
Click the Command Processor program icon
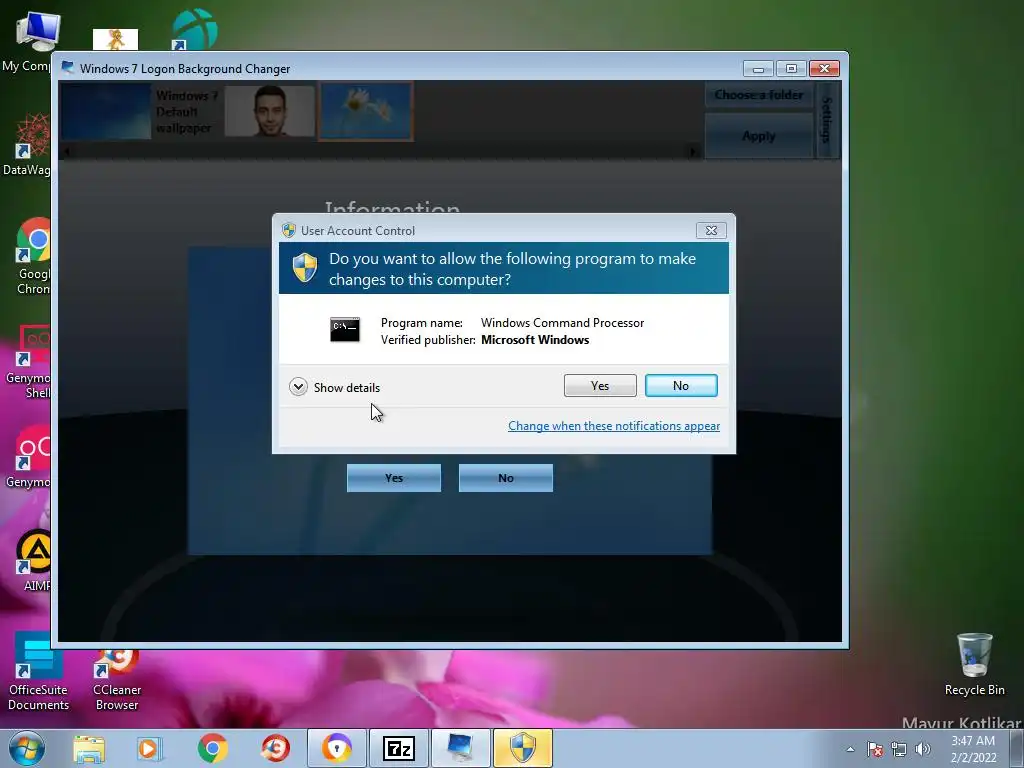point(345,330)
